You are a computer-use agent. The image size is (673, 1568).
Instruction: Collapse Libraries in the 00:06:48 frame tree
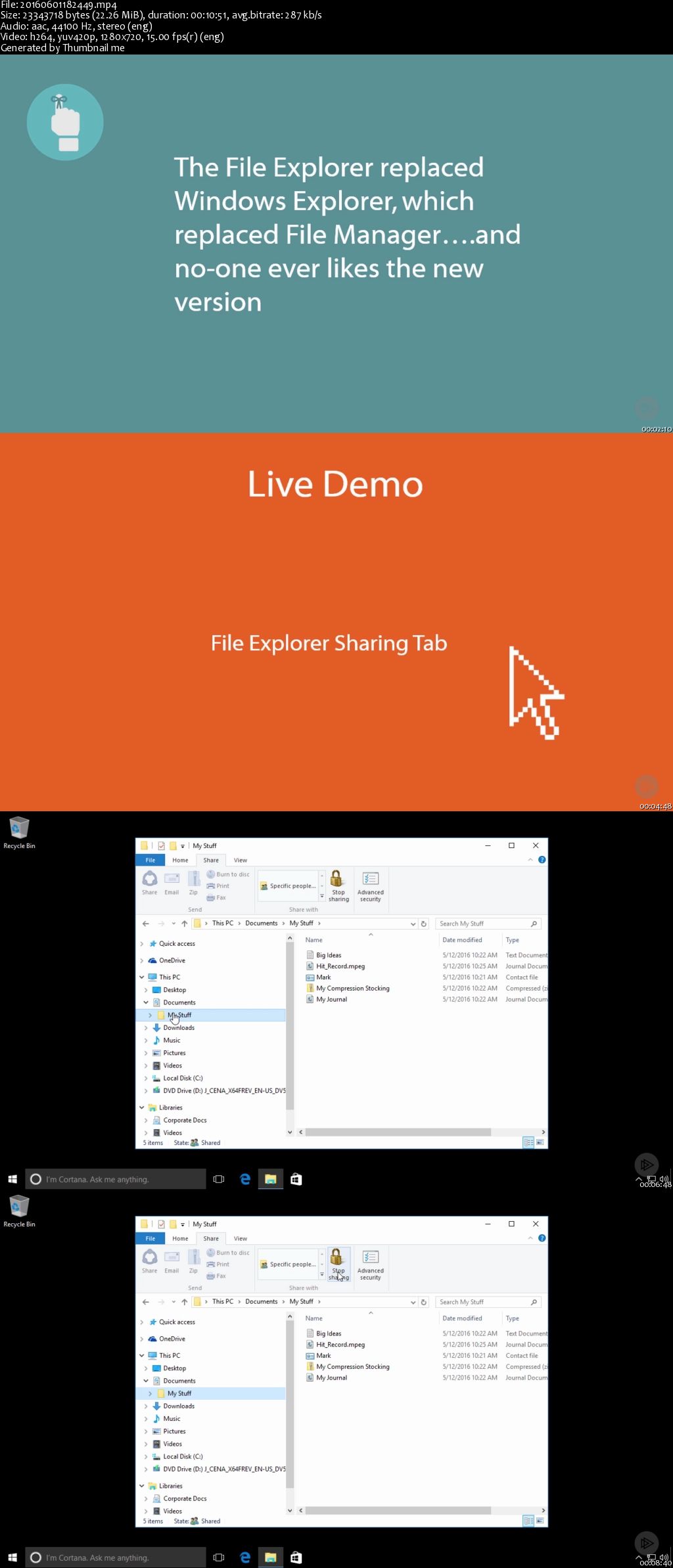(141, 1108)
